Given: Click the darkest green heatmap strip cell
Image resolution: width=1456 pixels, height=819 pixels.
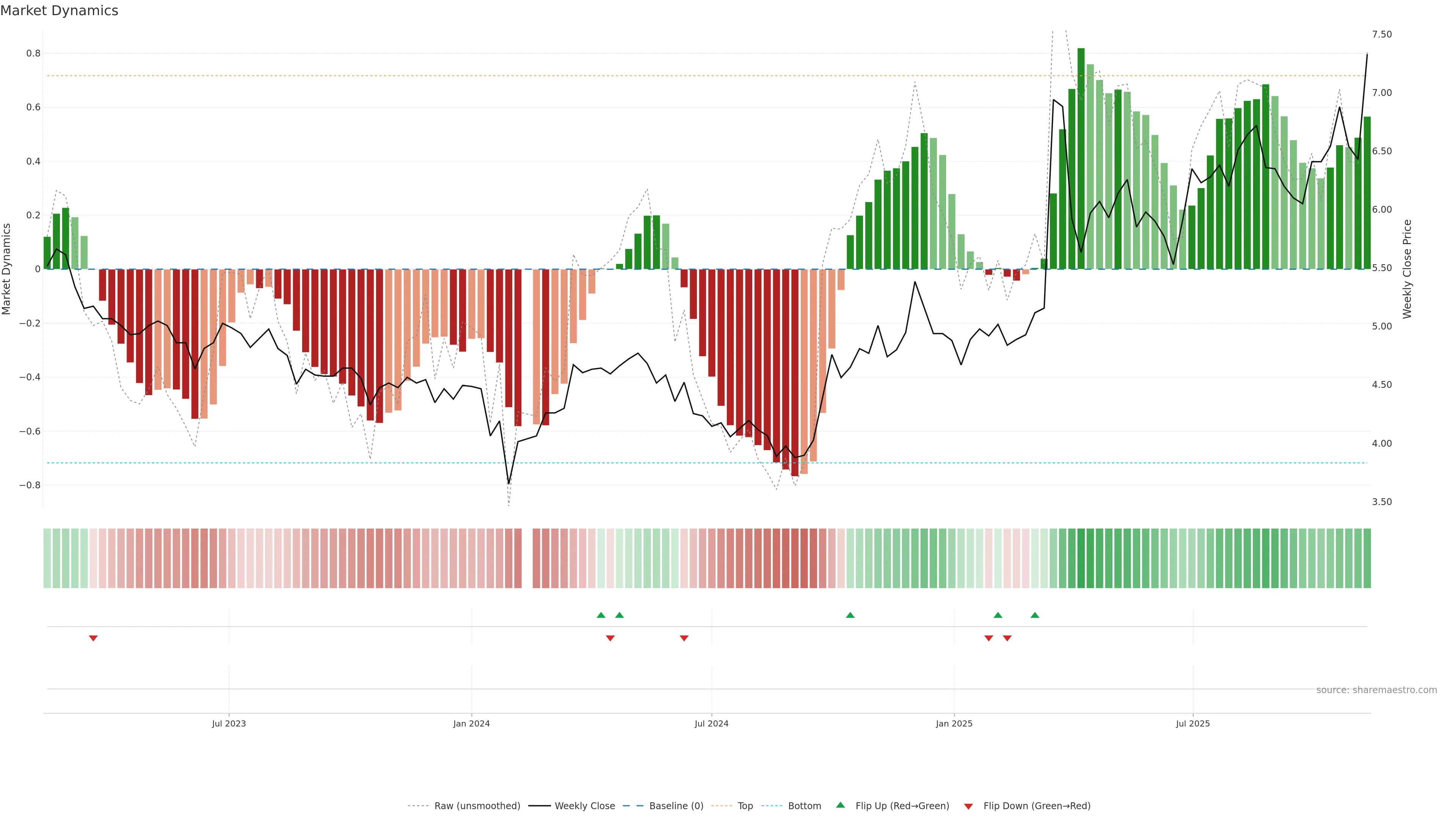Looking at the screenshot, I should 1081,558.
